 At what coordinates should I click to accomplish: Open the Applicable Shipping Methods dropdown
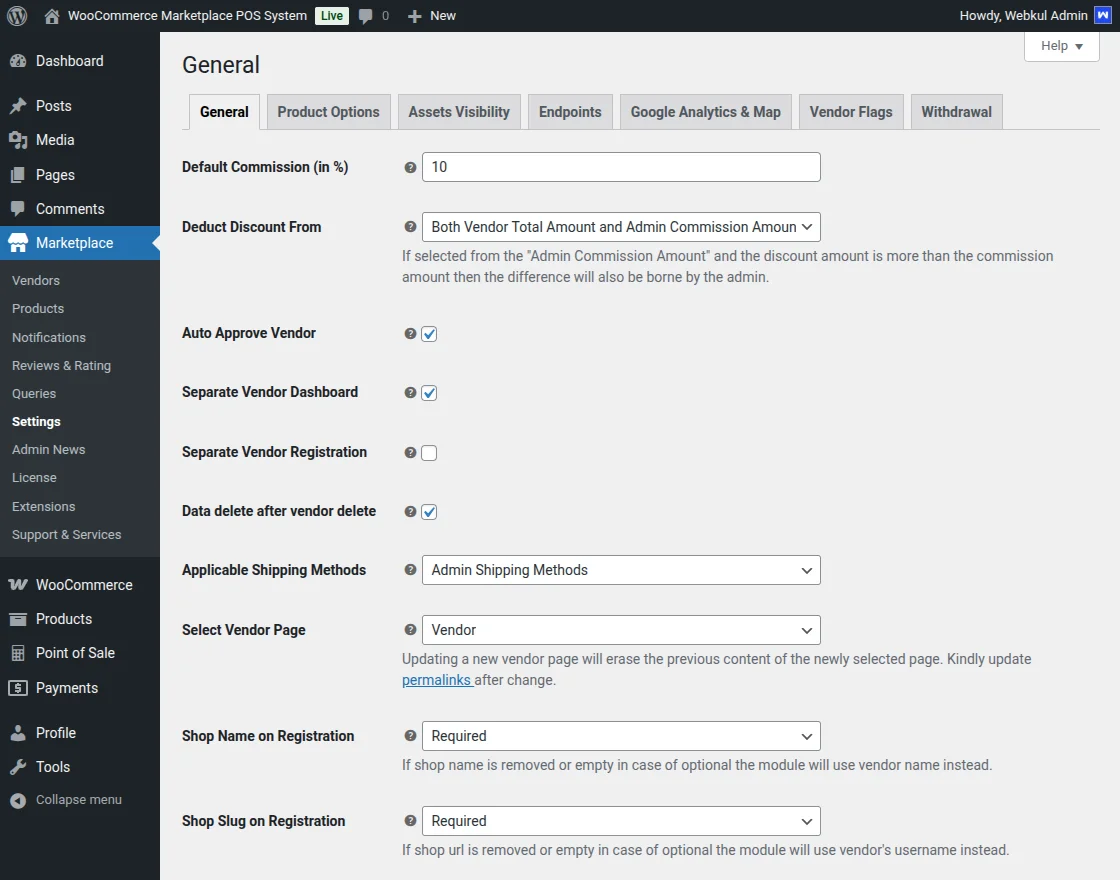tap(620, 570)
